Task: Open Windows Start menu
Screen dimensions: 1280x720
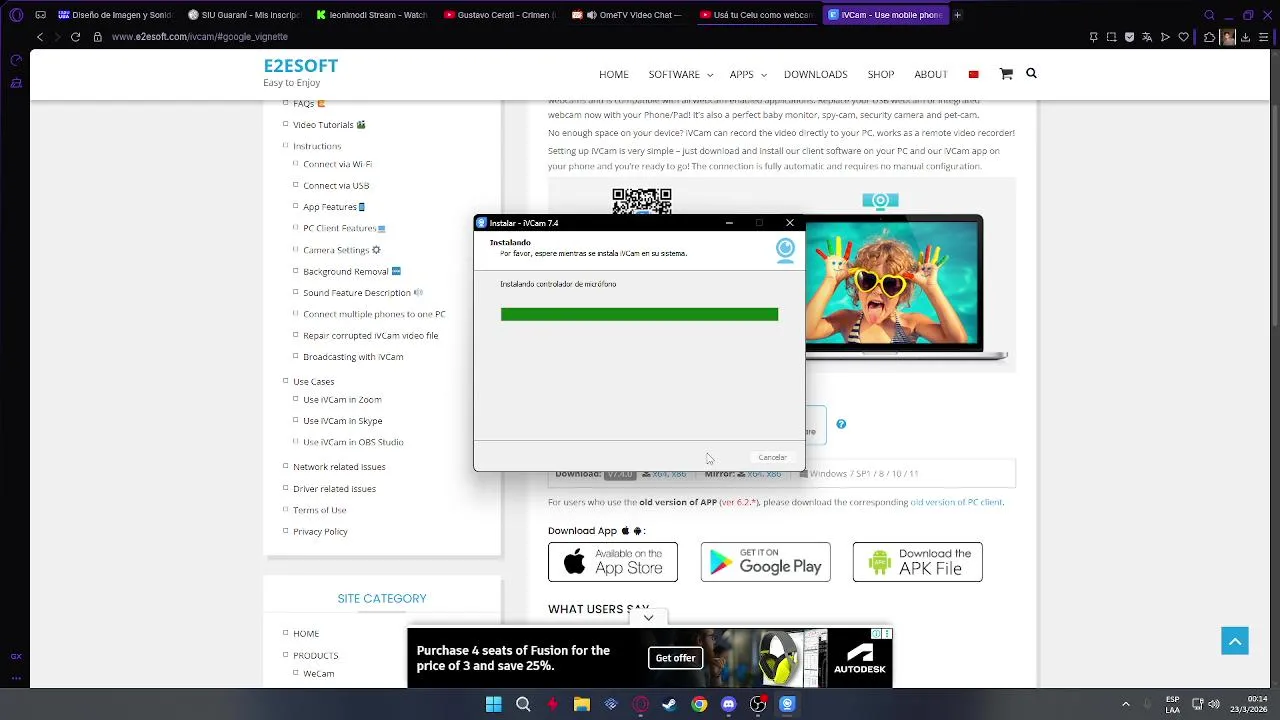Action: tap(493, 704)
